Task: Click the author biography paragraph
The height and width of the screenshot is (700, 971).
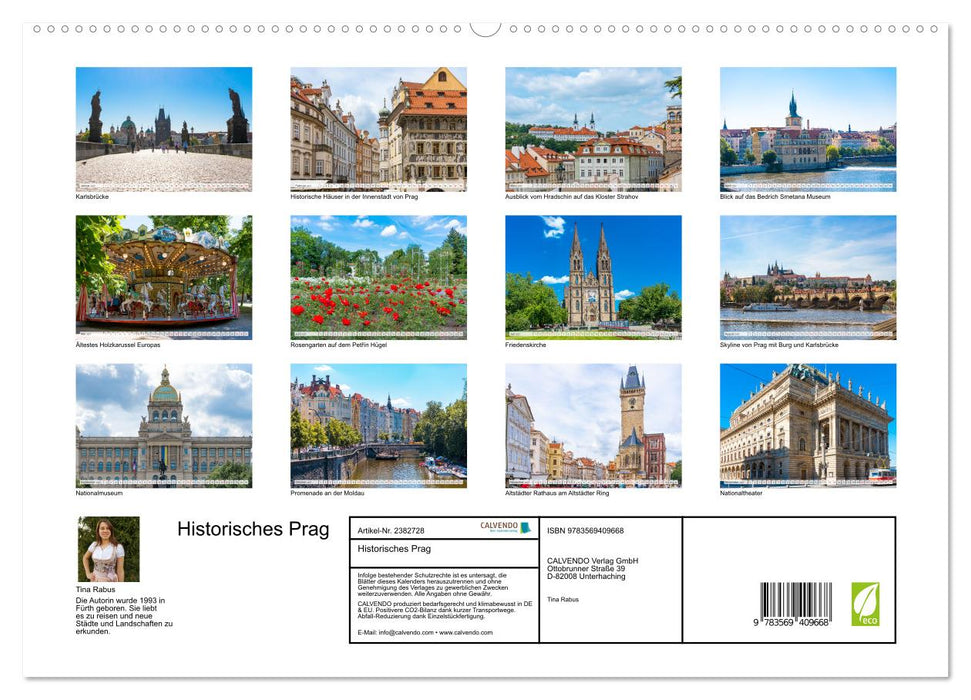Action: point(124,616)
